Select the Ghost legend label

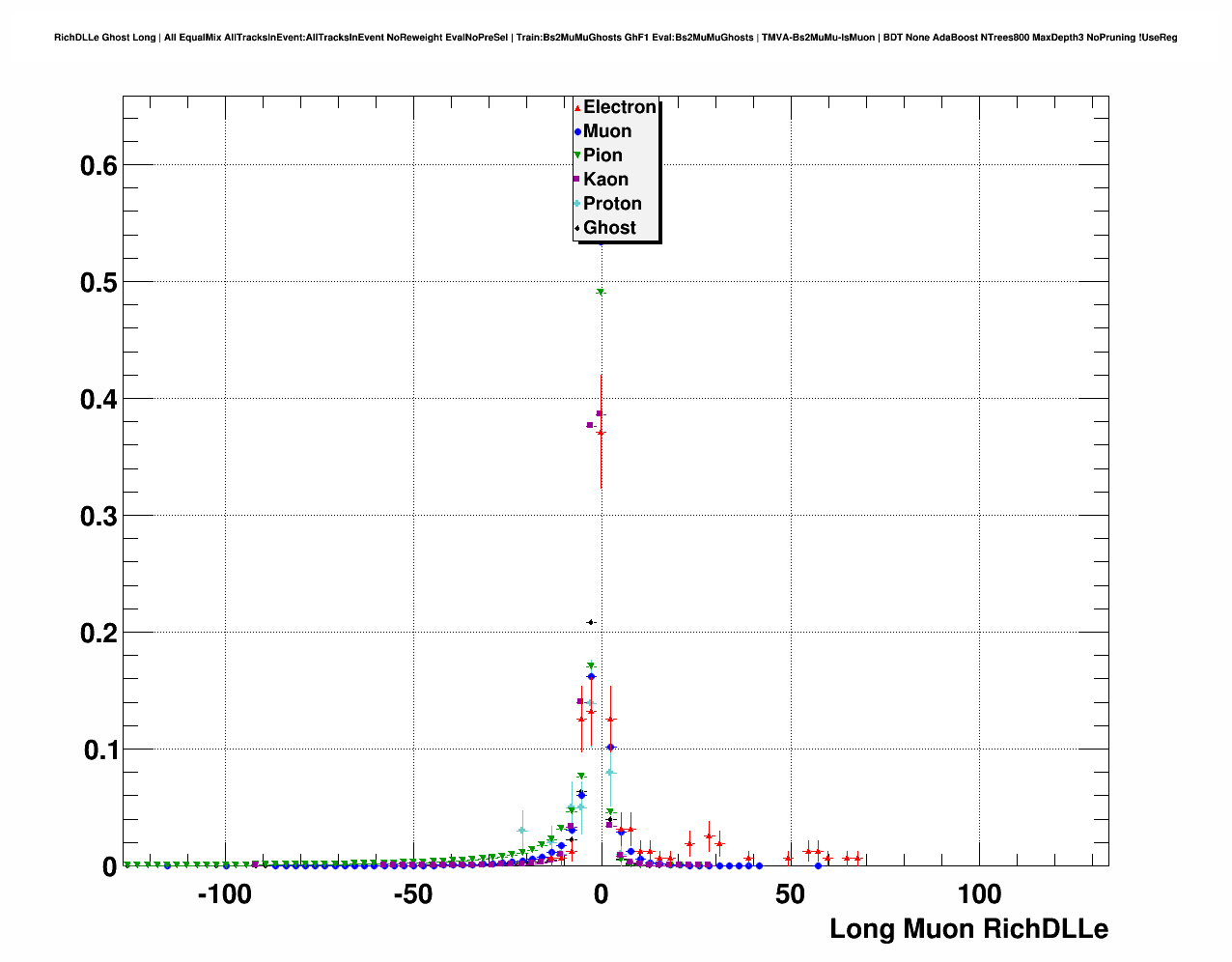pyautogui.click(x=609, y=228)
